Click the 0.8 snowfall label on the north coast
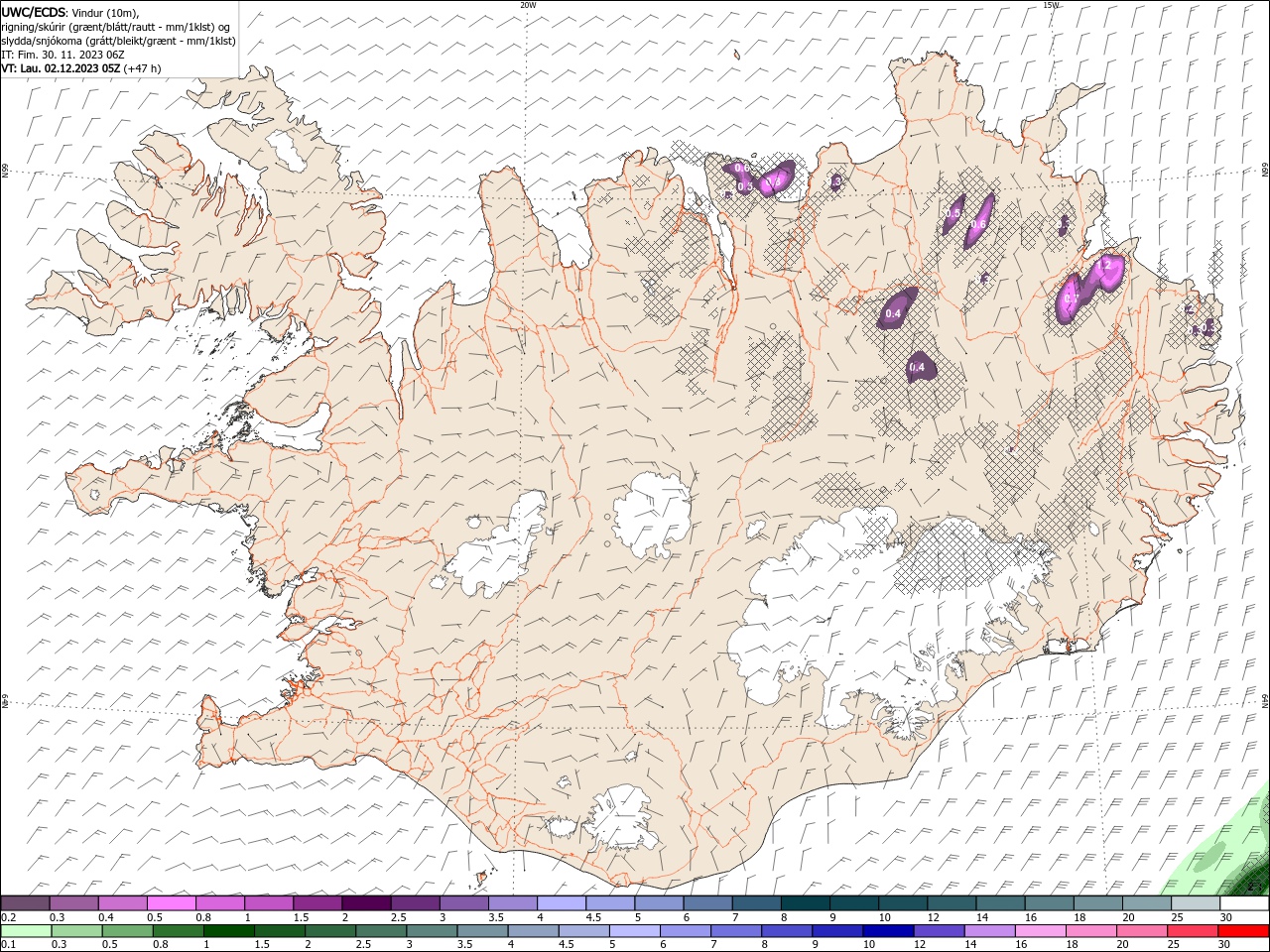 click(776, 180)
